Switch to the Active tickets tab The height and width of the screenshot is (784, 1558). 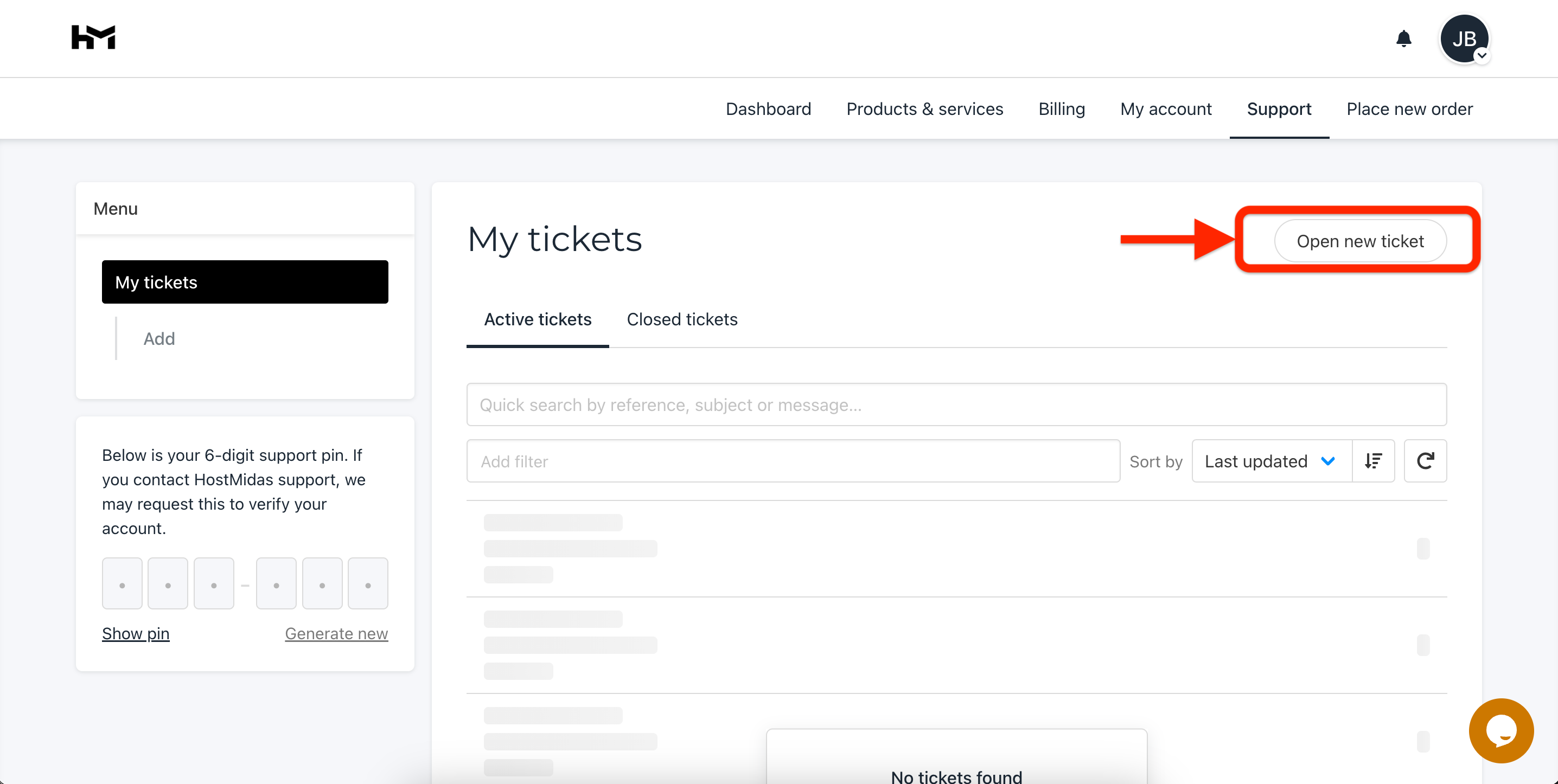[537, 319]
